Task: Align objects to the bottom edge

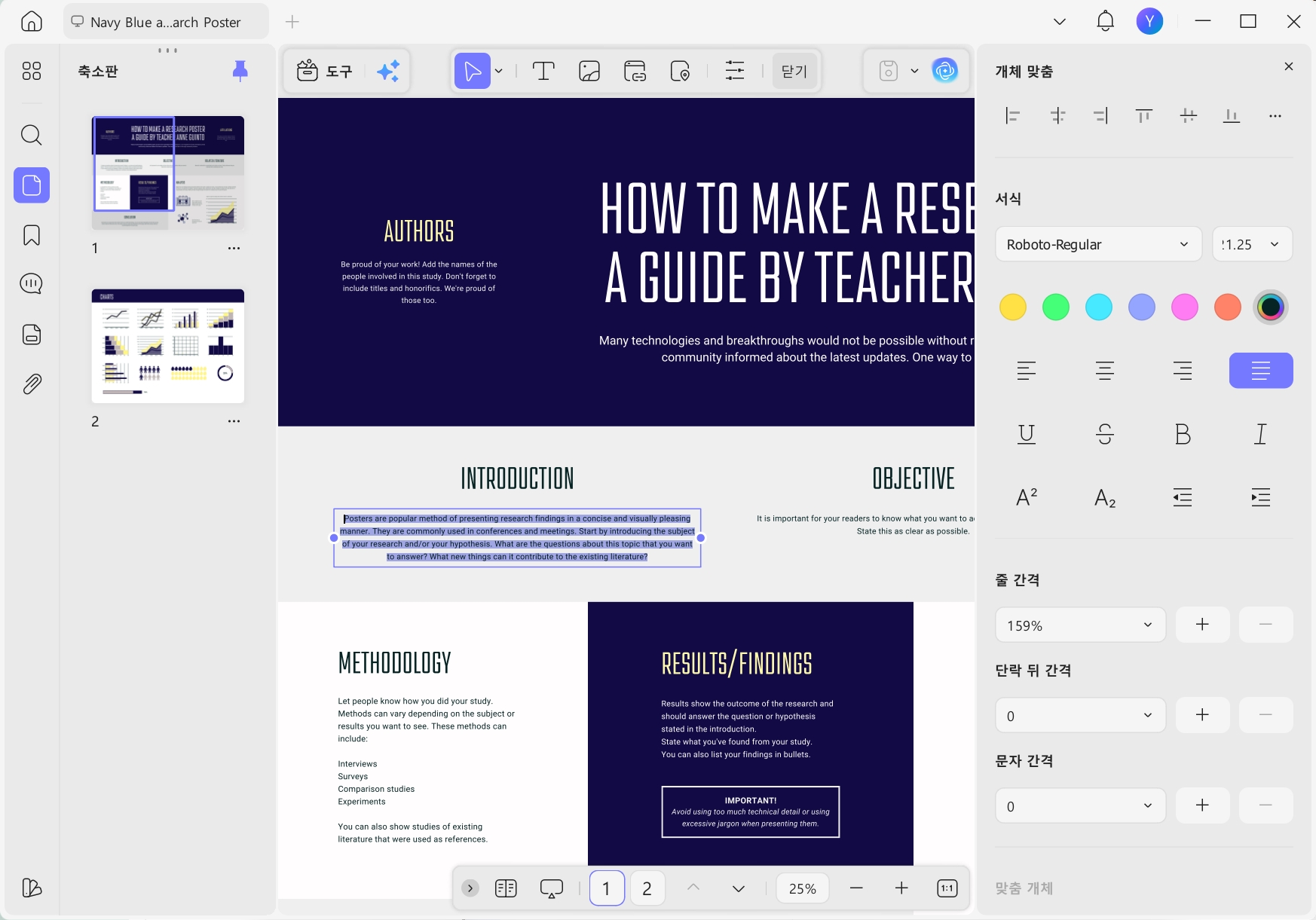Action: click(x=1232, y=115)
